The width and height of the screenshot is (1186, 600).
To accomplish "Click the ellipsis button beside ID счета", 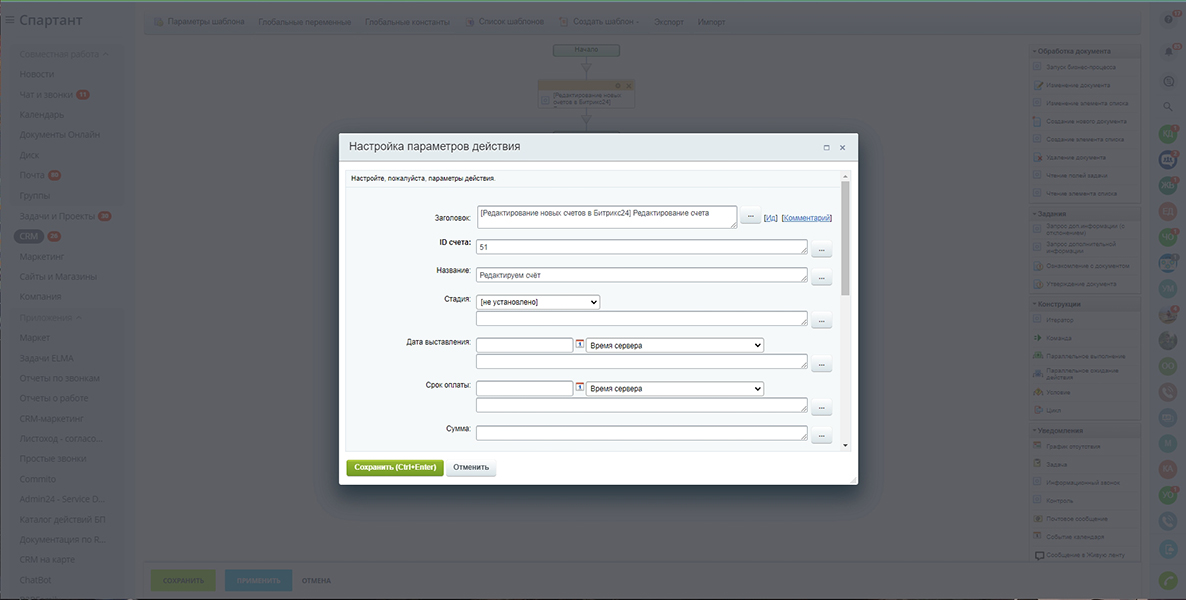I will pyautogui.click(x=821, y=250).
